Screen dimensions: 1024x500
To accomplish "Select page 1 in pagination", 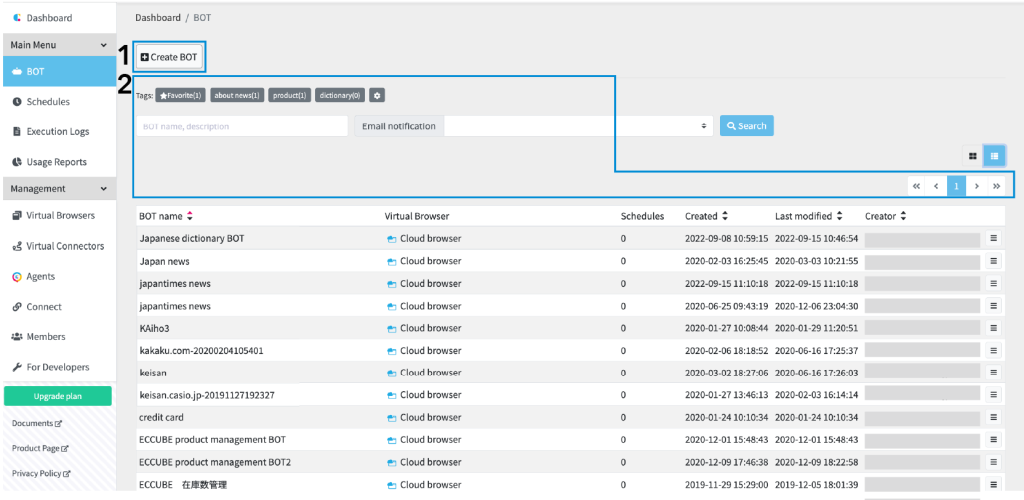I will click(x=956, y=186).
